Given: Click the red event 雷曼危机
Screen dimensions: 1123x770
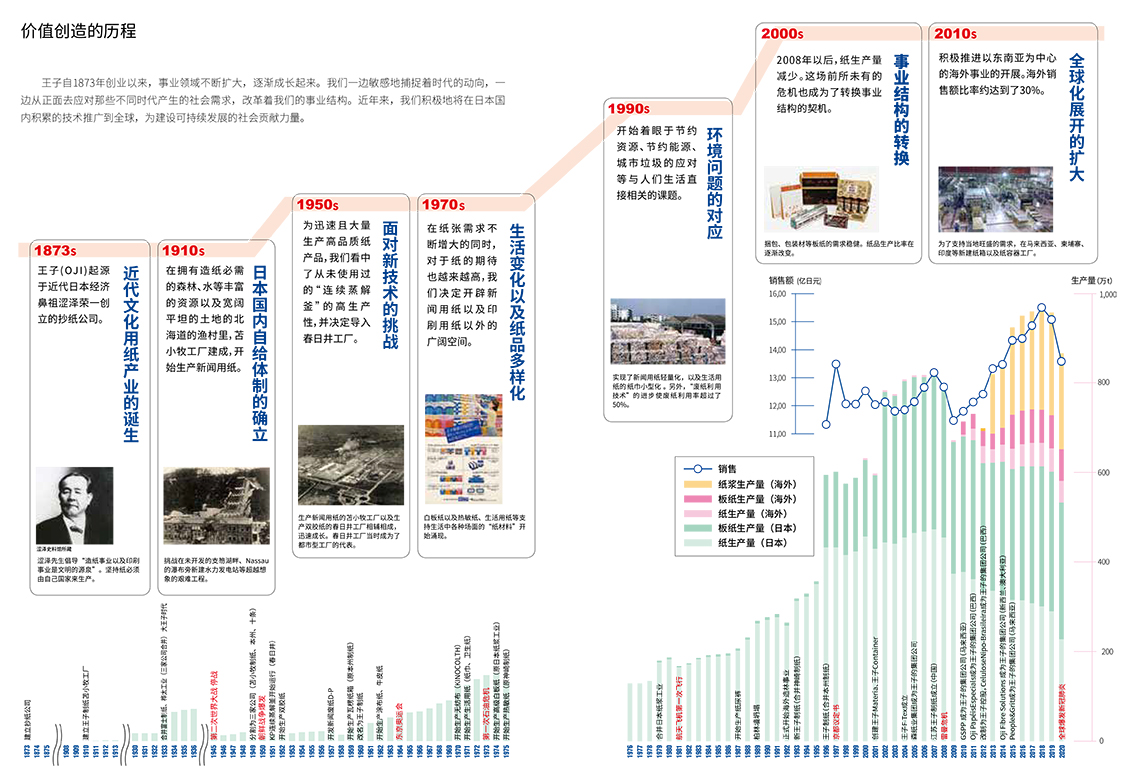Looking at the screenshot, I should point(945,725).
